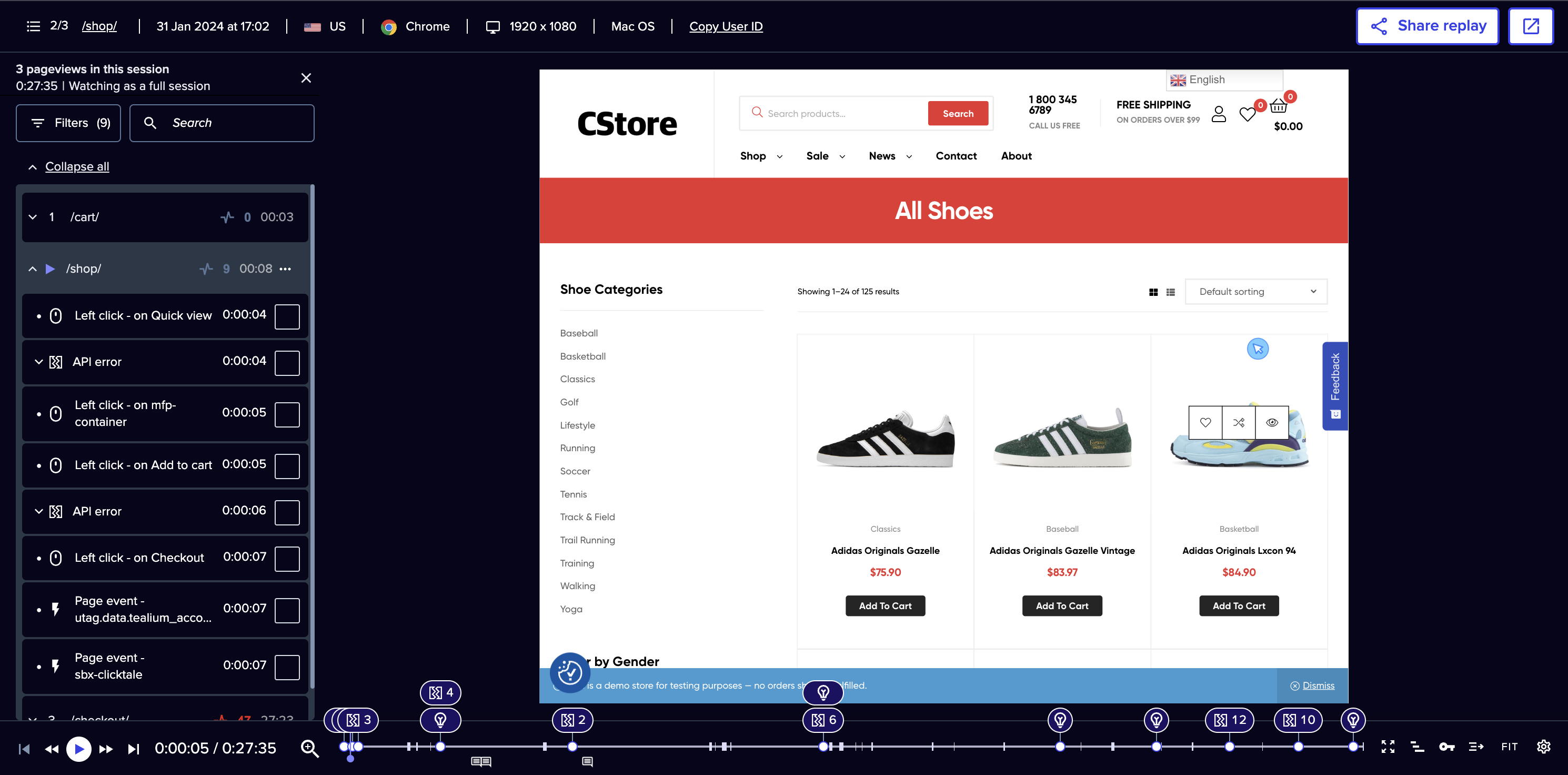Open replay in new window icon
The width and height of the screenshot is (1568, 775).
click(1530, 26)
